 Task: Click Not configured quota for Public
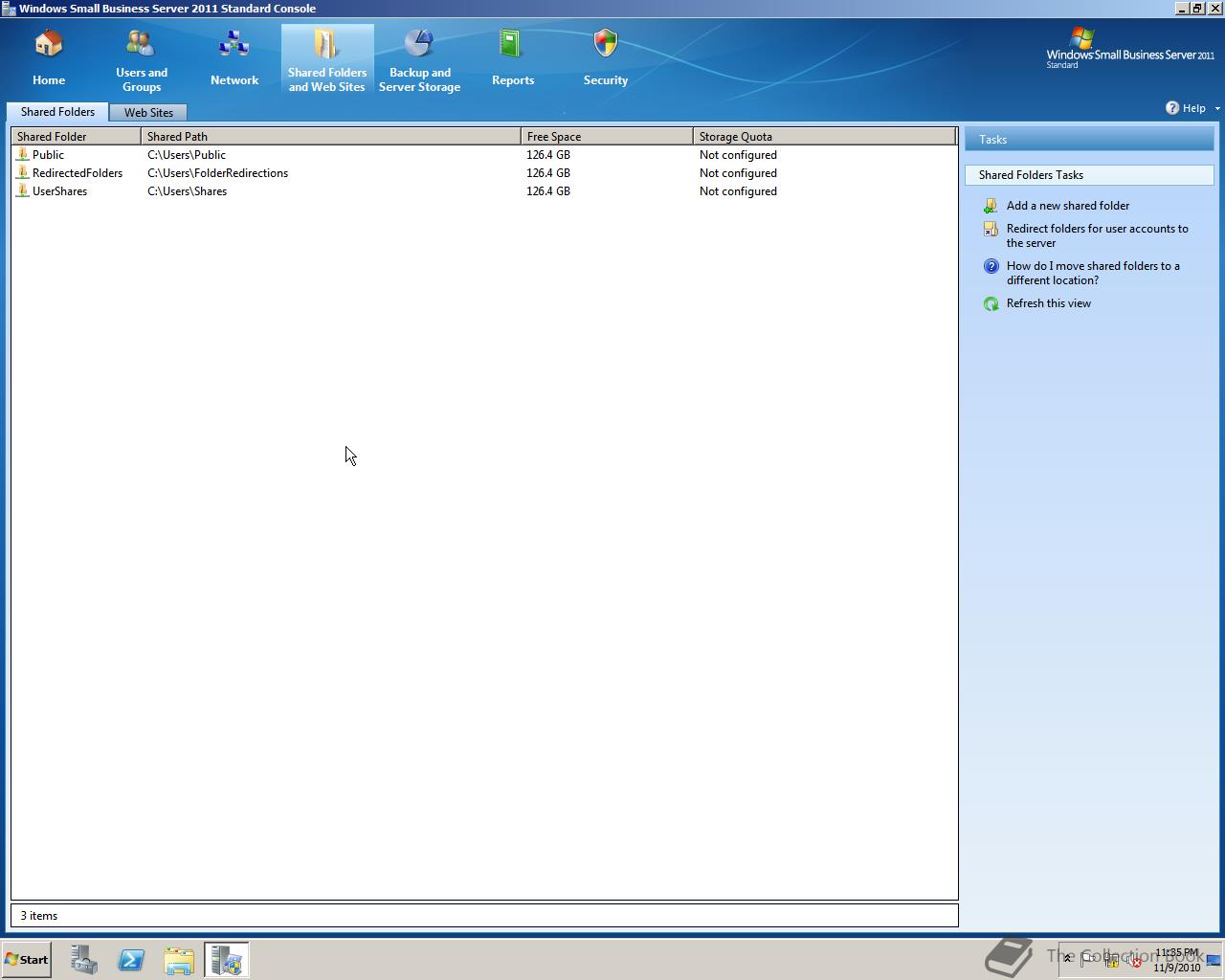tap(738, 155)
